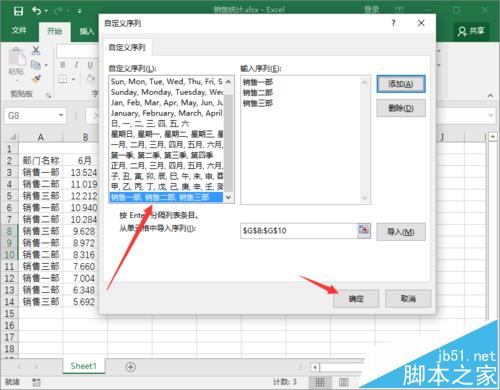Open the 文件 menu
The height and width of the screenshot is (390, 500).
tap(19, 31)
